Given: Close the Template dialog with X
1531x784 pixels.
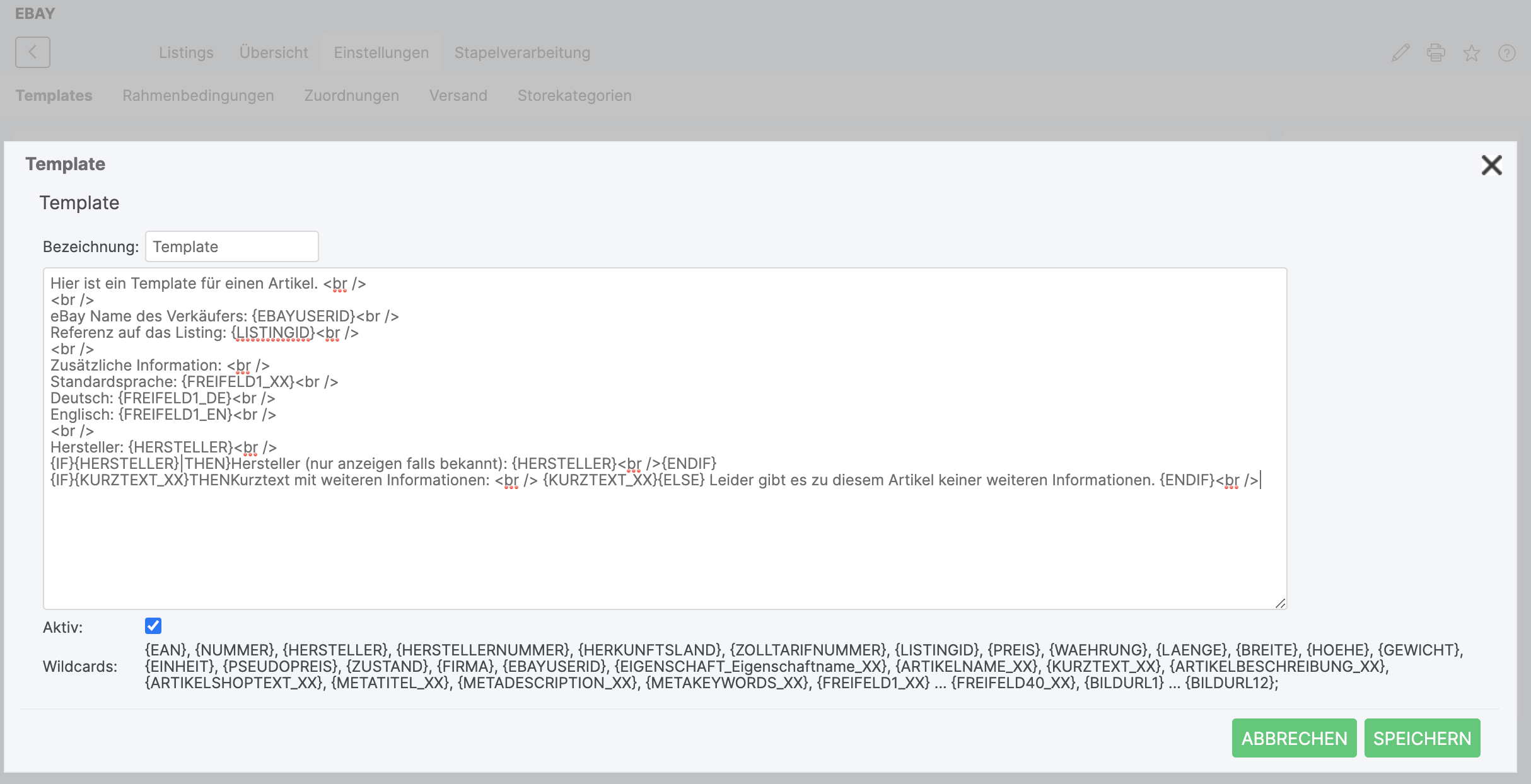Looking at the screenshot, I should 1491,166.
